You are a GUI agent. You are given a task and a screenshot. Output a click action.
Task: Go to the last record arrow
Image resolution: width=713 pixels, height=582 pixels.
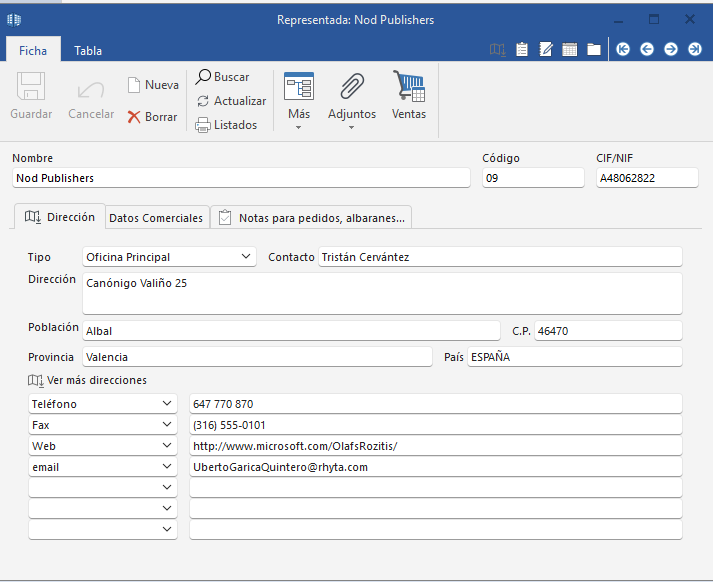pyautogui.click(x=695, y=49)
